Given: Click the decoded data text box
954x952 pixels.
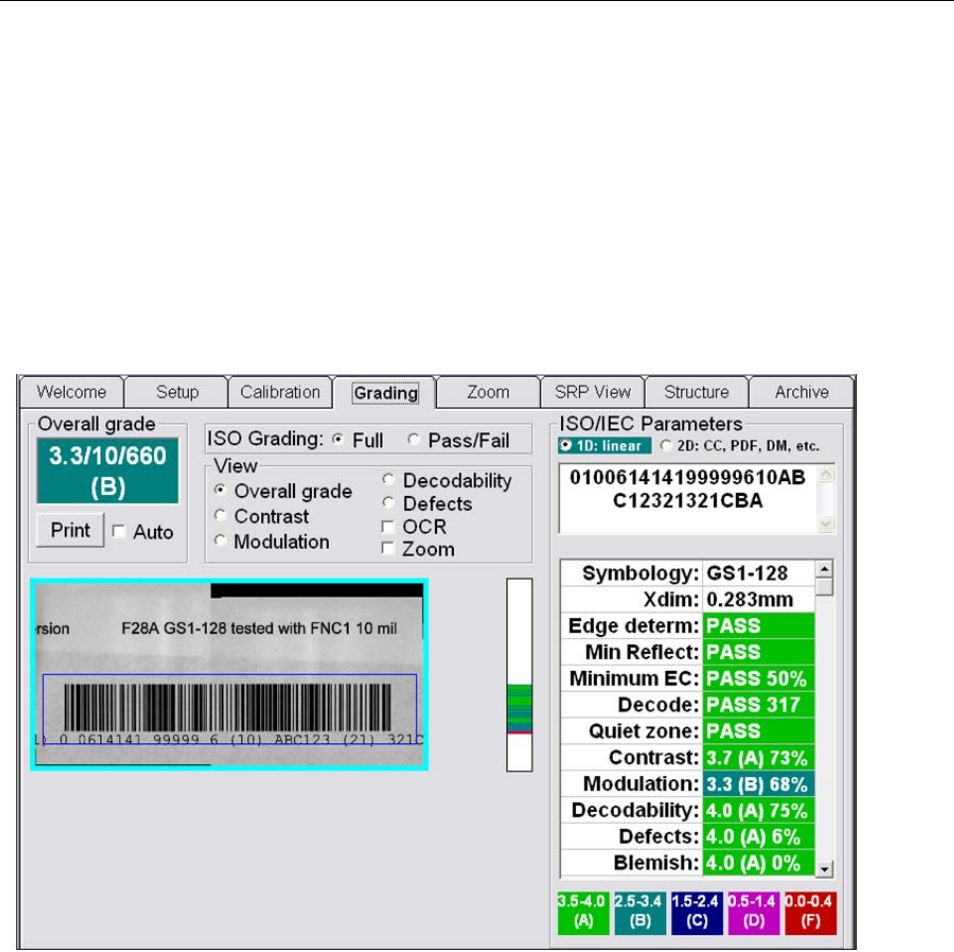Looking at the screenshot, I should (688, 499).
